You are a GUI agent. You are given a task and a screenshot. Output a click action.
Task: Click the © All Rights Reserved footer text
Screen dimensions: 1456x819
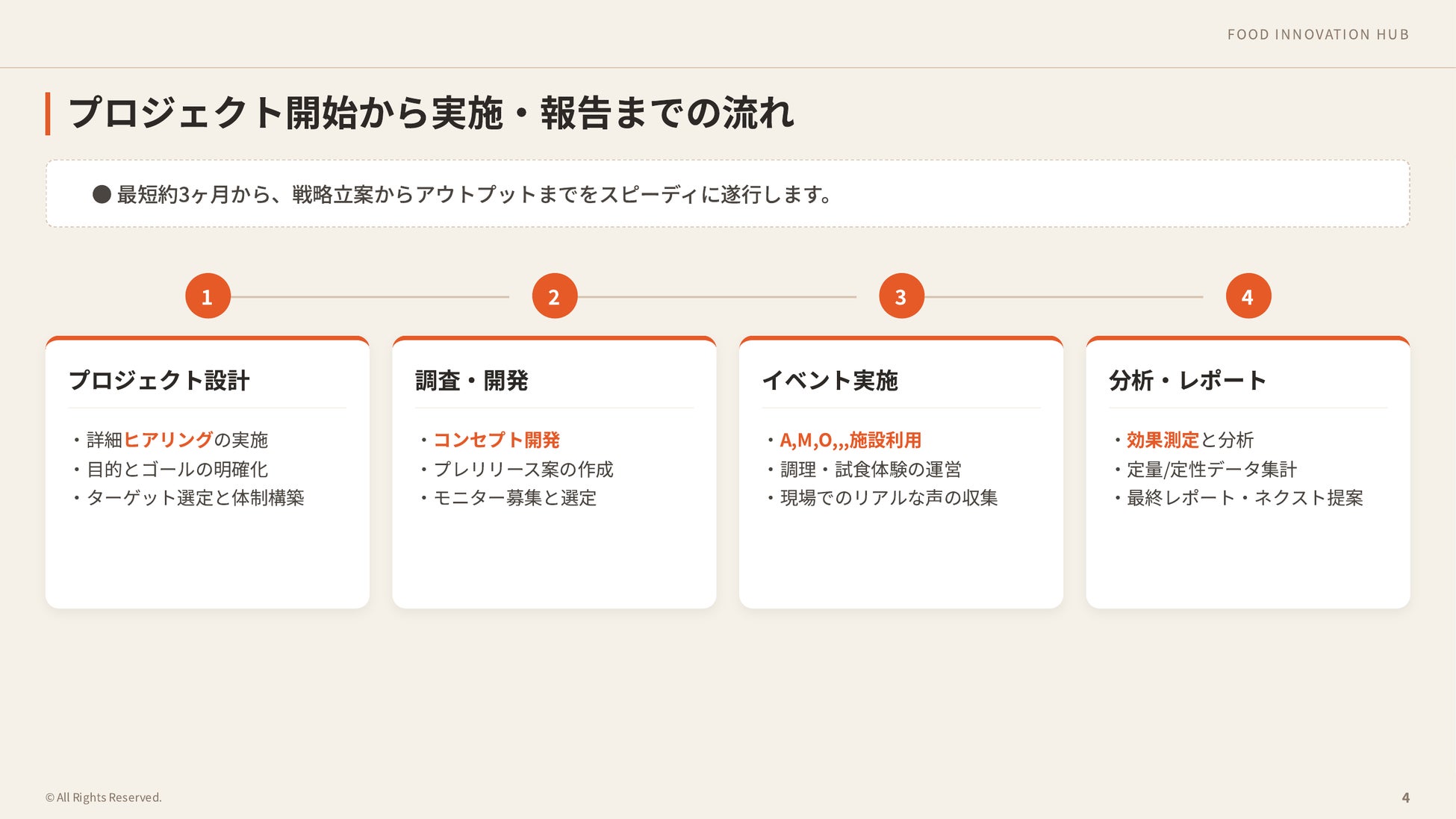[104, 797]
